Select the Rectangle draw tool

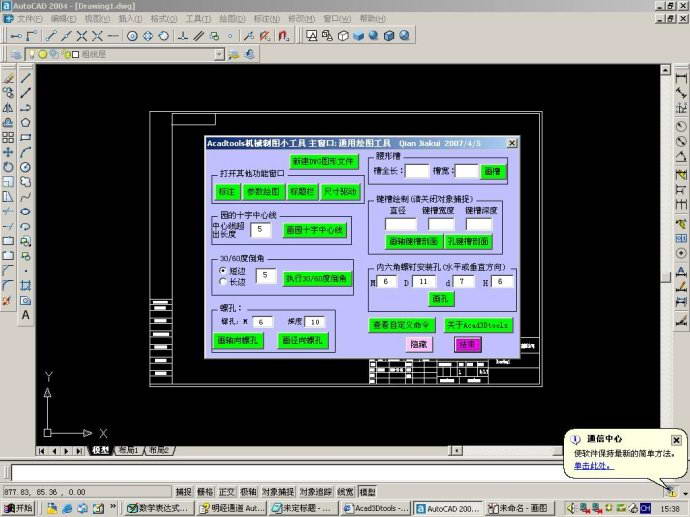point(26,138)
